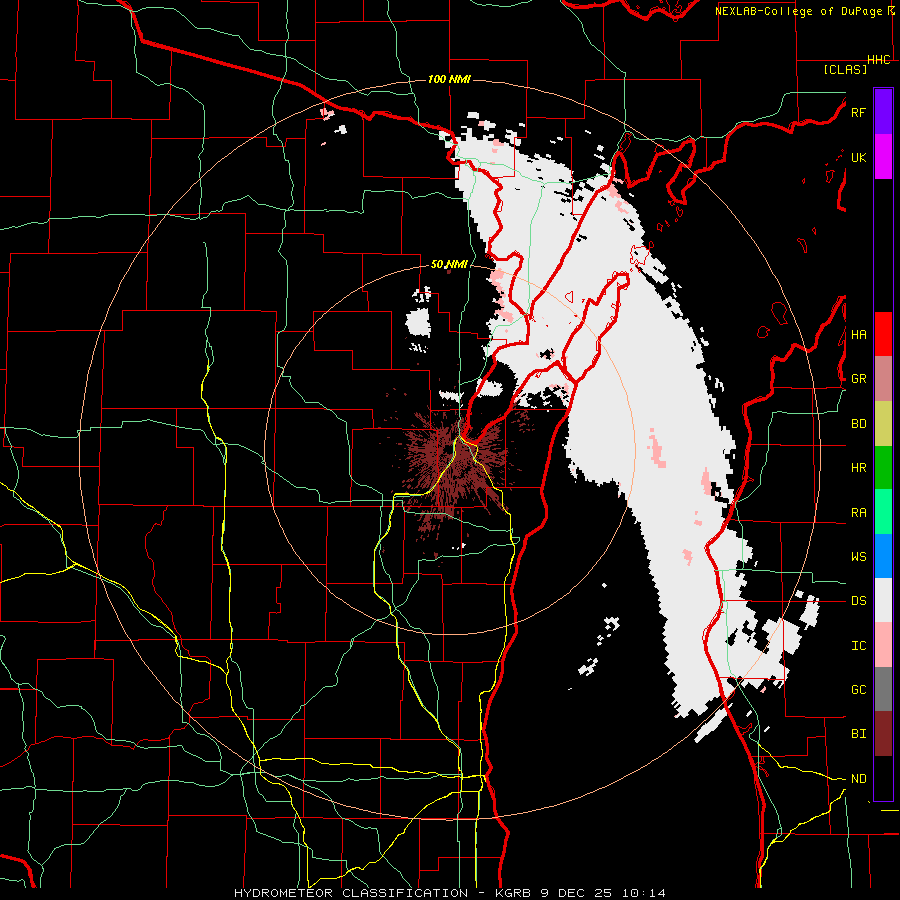Click the HA legend label
The width and height of the screenshot is (900, 900).
click(858, 334)
